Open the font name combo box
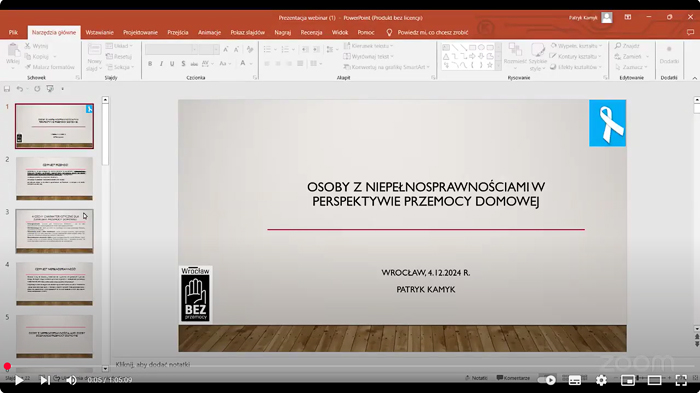This screenshot has width=700, height=393. click(x=171, y=49)
